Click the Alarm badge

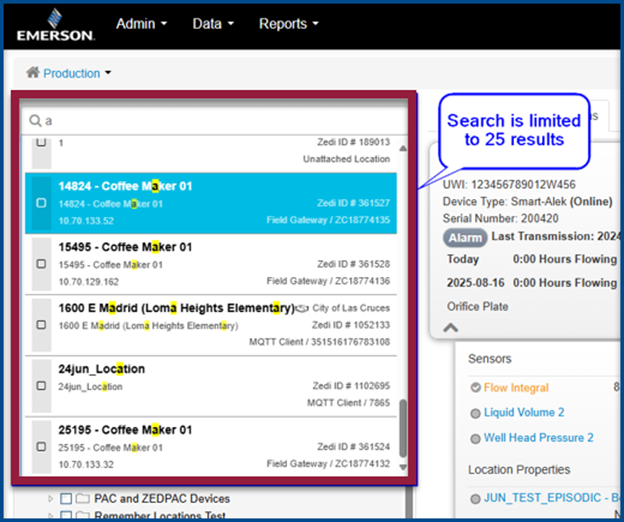(465, 238)
